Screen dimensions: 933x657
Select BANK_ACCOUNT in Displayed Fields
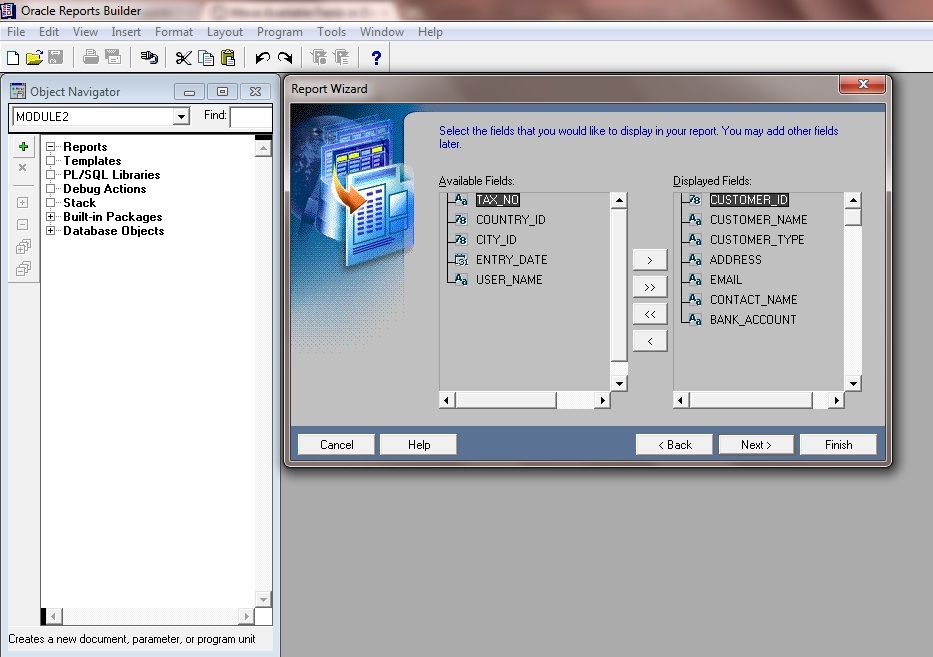(753, 320)
